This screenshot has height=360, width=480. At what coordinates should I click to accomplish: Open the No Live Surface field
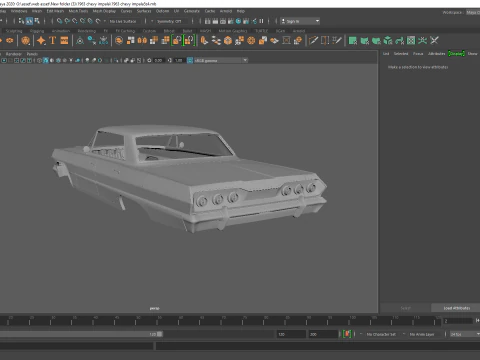pyautogui.click(x=123, y=21)
